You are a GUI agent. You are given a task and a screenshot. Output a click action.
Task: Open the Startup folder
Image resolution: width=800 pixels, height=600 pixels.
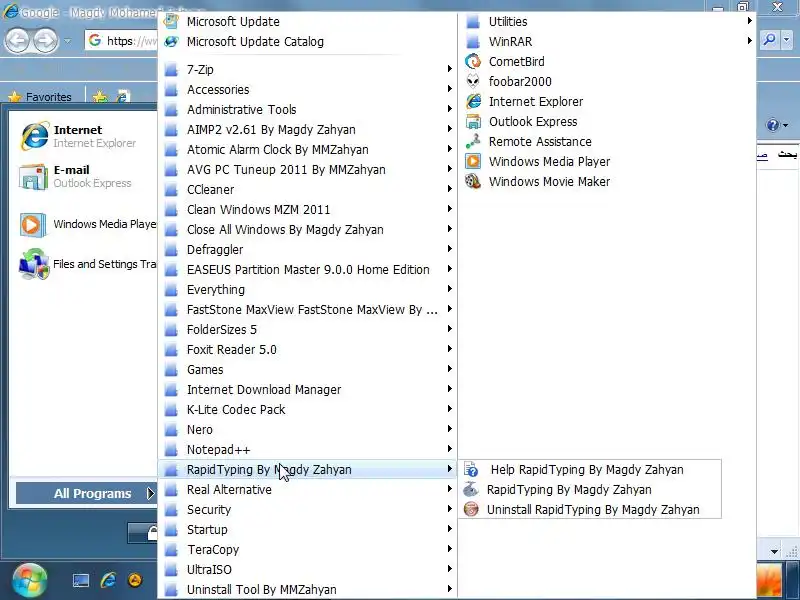308,529
